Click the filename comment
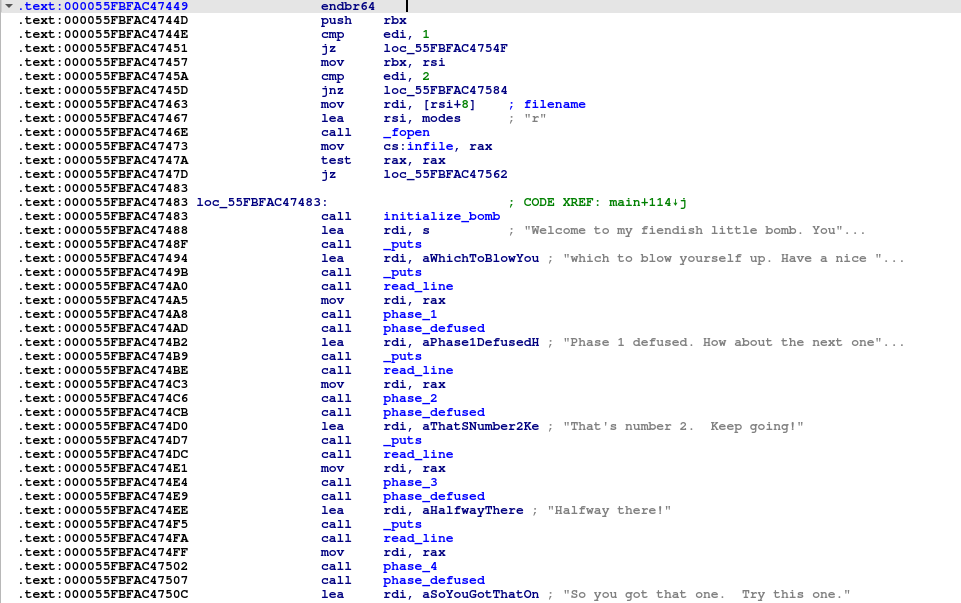The image size is (961, 603). point(547,104)
